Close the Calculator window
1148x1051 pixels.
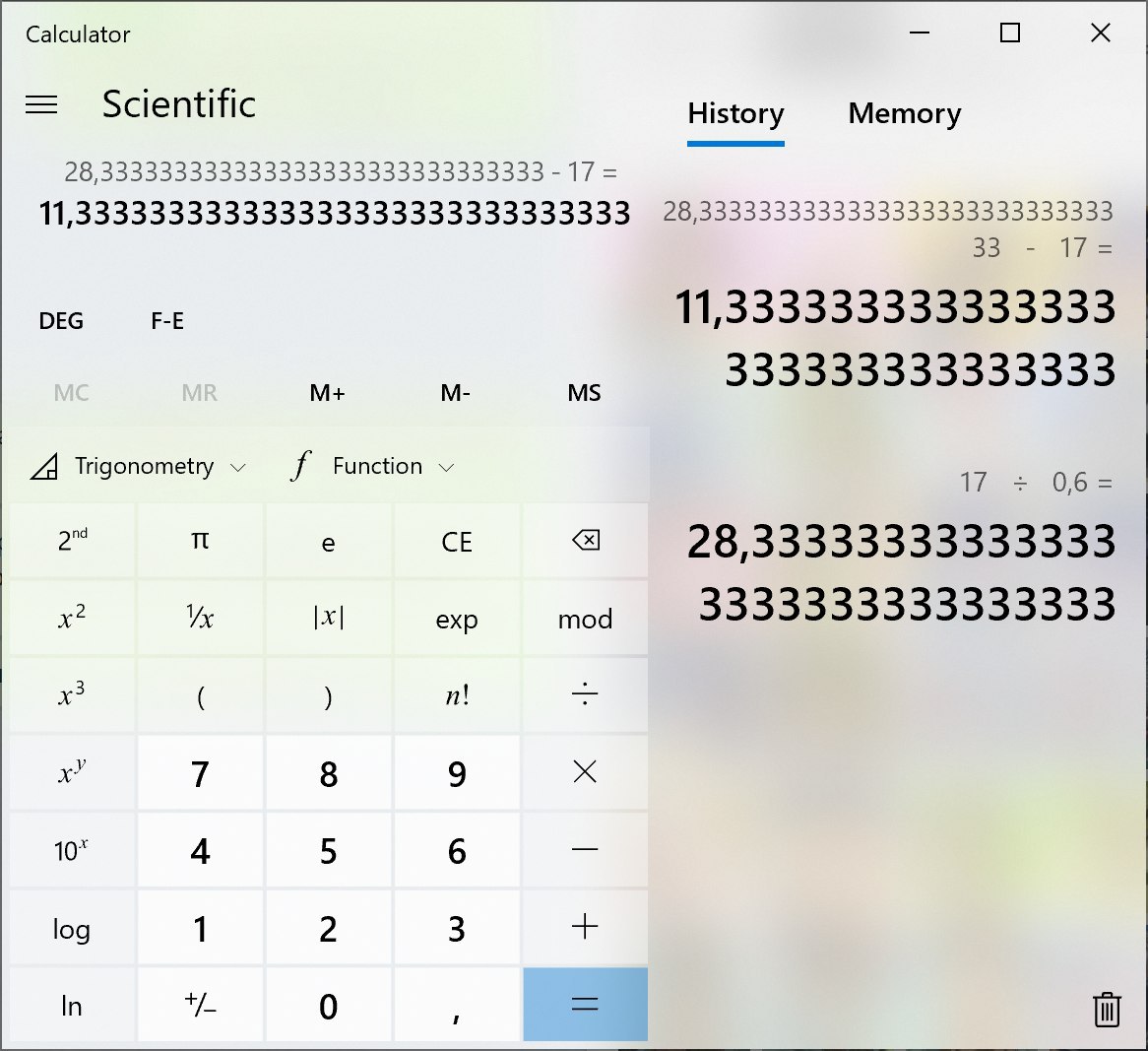(x=1101, y=33)
